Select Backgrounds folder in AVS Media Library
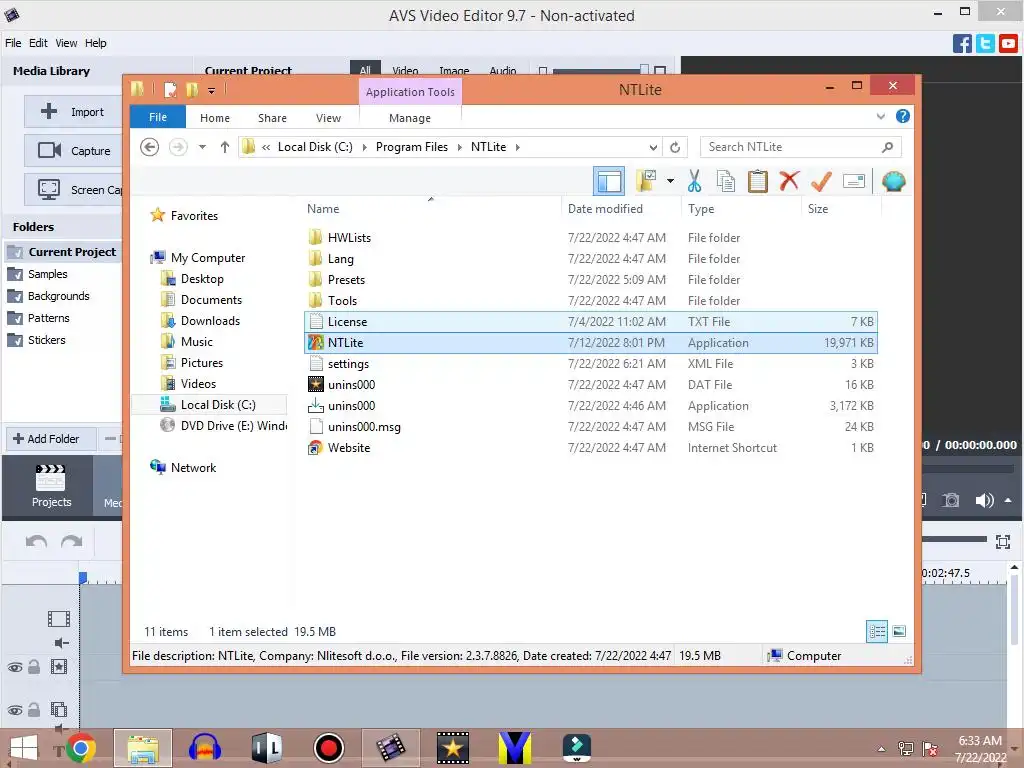Image resolution: width=1024 pixels, height=768 pixels. tap(58, 296)
